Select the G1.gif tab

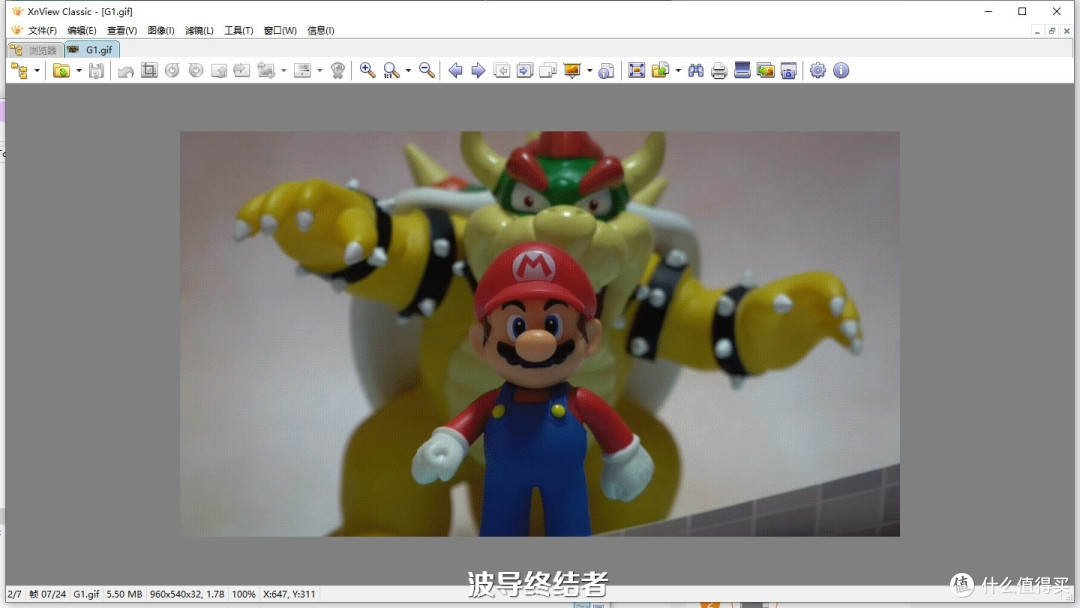[92, 49]
